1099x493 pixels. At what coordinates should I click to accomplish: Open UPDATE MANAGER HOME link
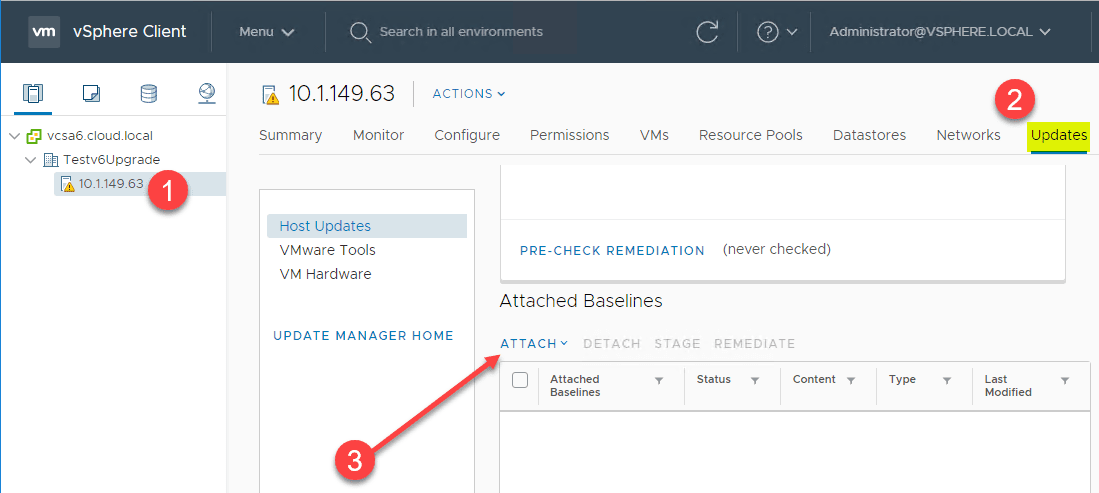click(x=364, y=336)
